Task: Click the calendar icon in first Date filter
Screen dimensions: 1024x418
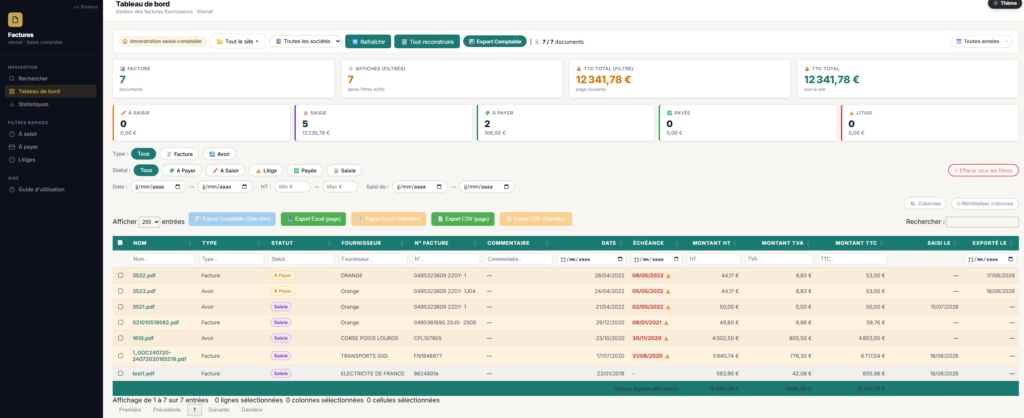Action: click(x=178, y=187)
